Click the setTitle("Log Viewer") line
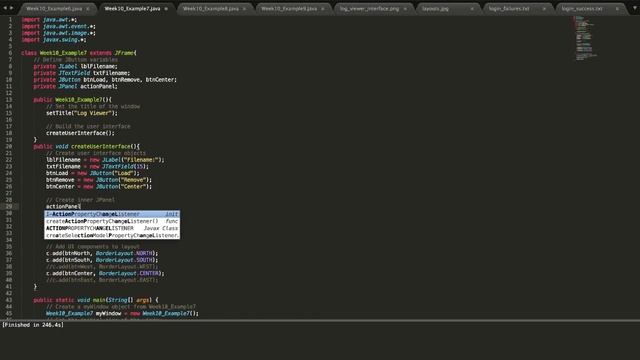The image size is (640, 360). pyautogui.click(x=82, y=113)
